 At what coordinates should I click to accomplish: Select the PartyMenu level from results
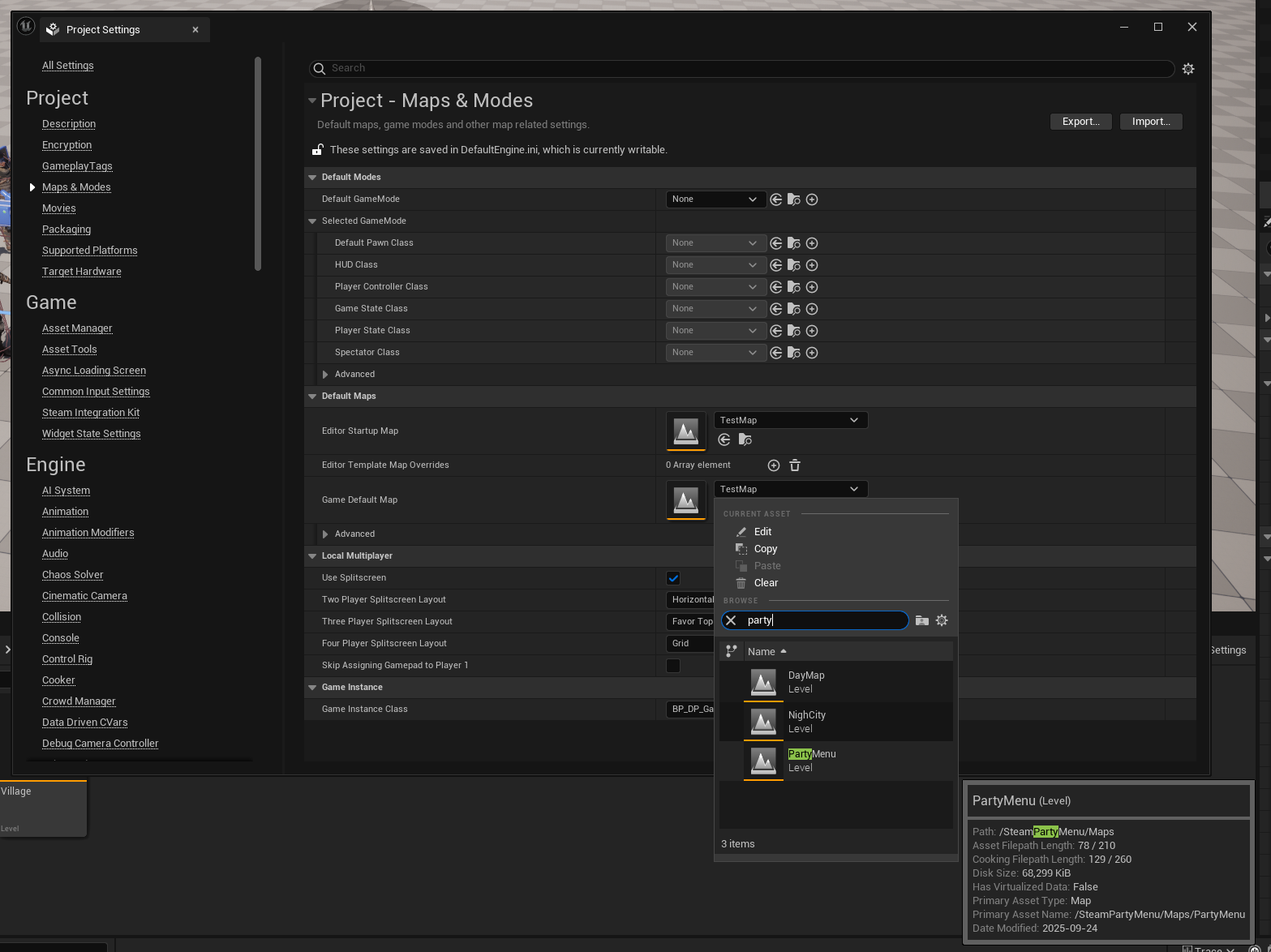click(811, 761)
